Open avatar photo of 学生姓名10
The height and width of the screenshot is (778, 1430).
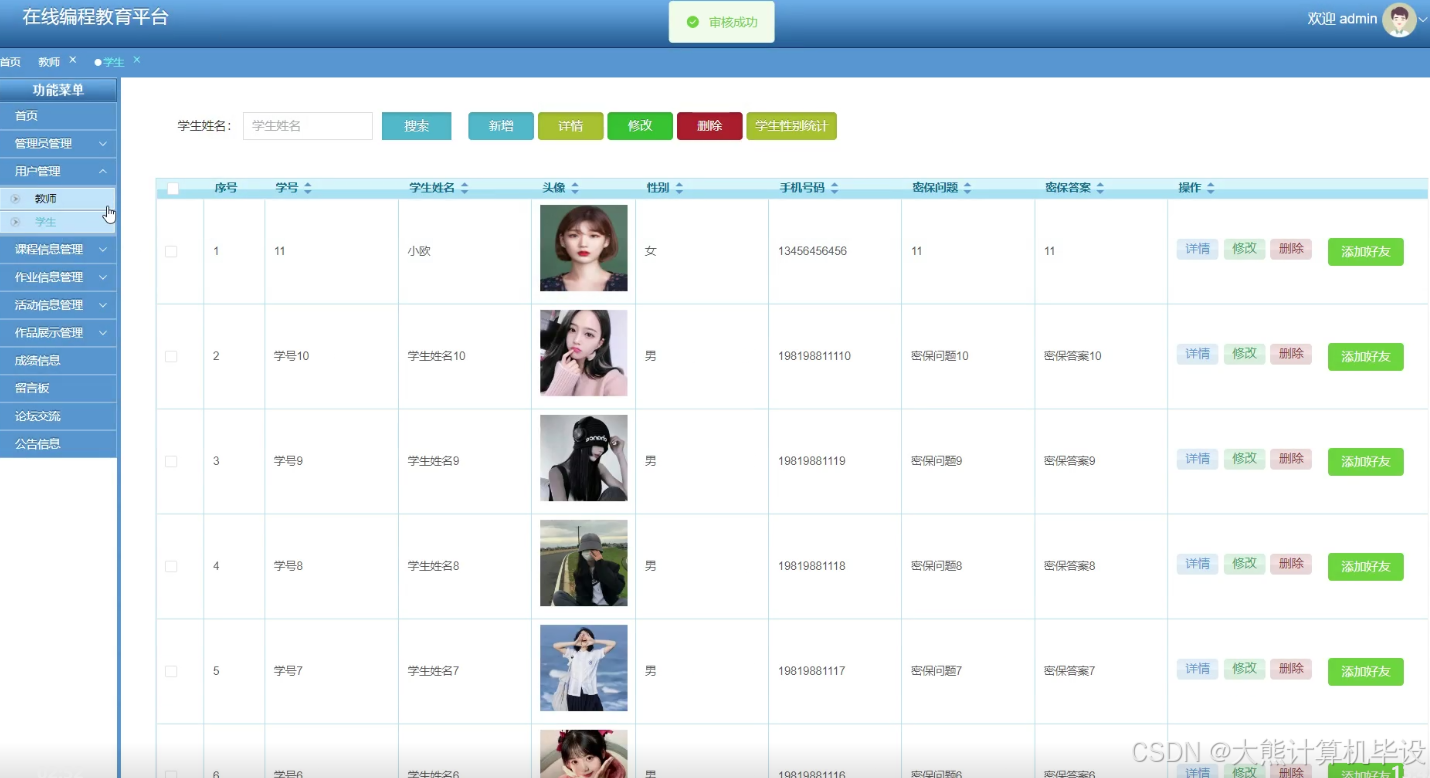tap(584, 353)
